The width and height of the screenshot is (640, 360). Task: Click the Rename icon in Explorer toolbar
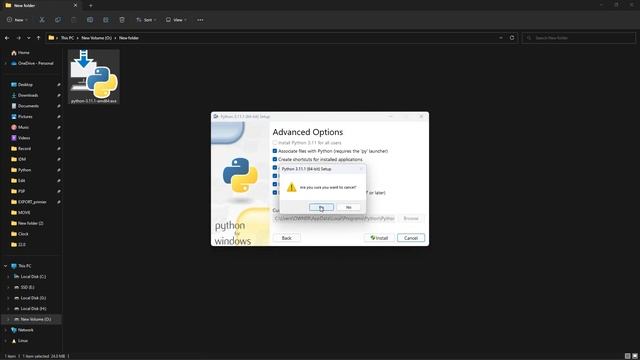tap(90, 20)
